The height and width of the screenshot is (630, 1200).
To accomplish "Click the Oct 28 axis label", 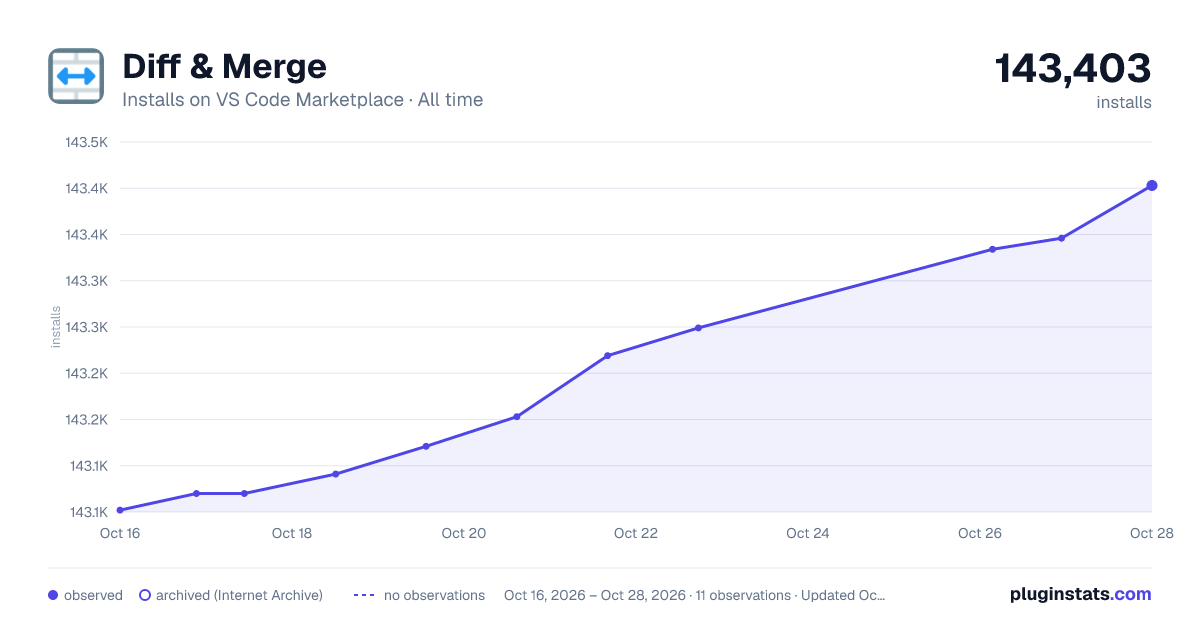I will coord(1150,533).
